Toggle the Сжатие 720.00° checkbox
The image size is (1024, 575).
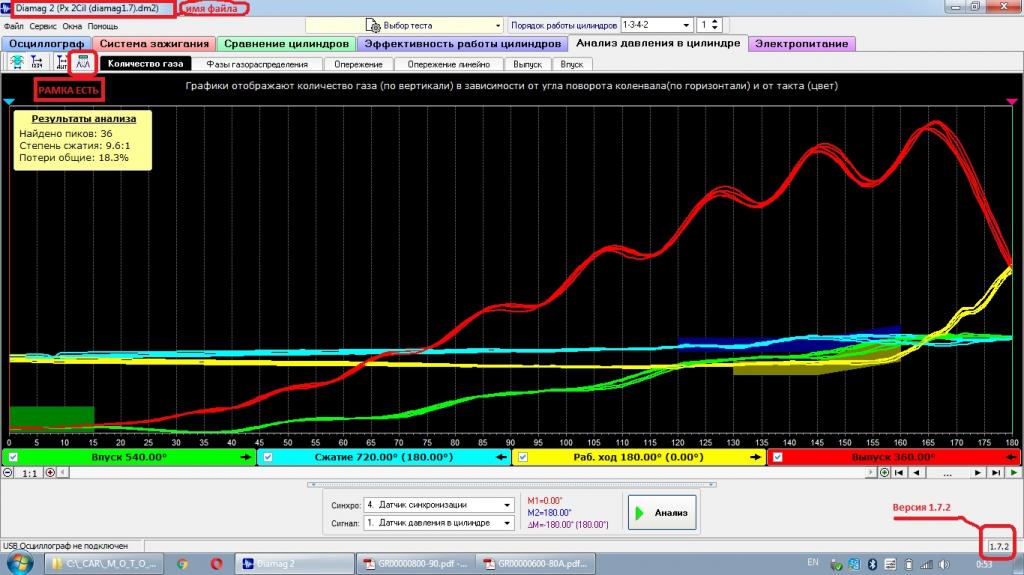pos(268,457)
